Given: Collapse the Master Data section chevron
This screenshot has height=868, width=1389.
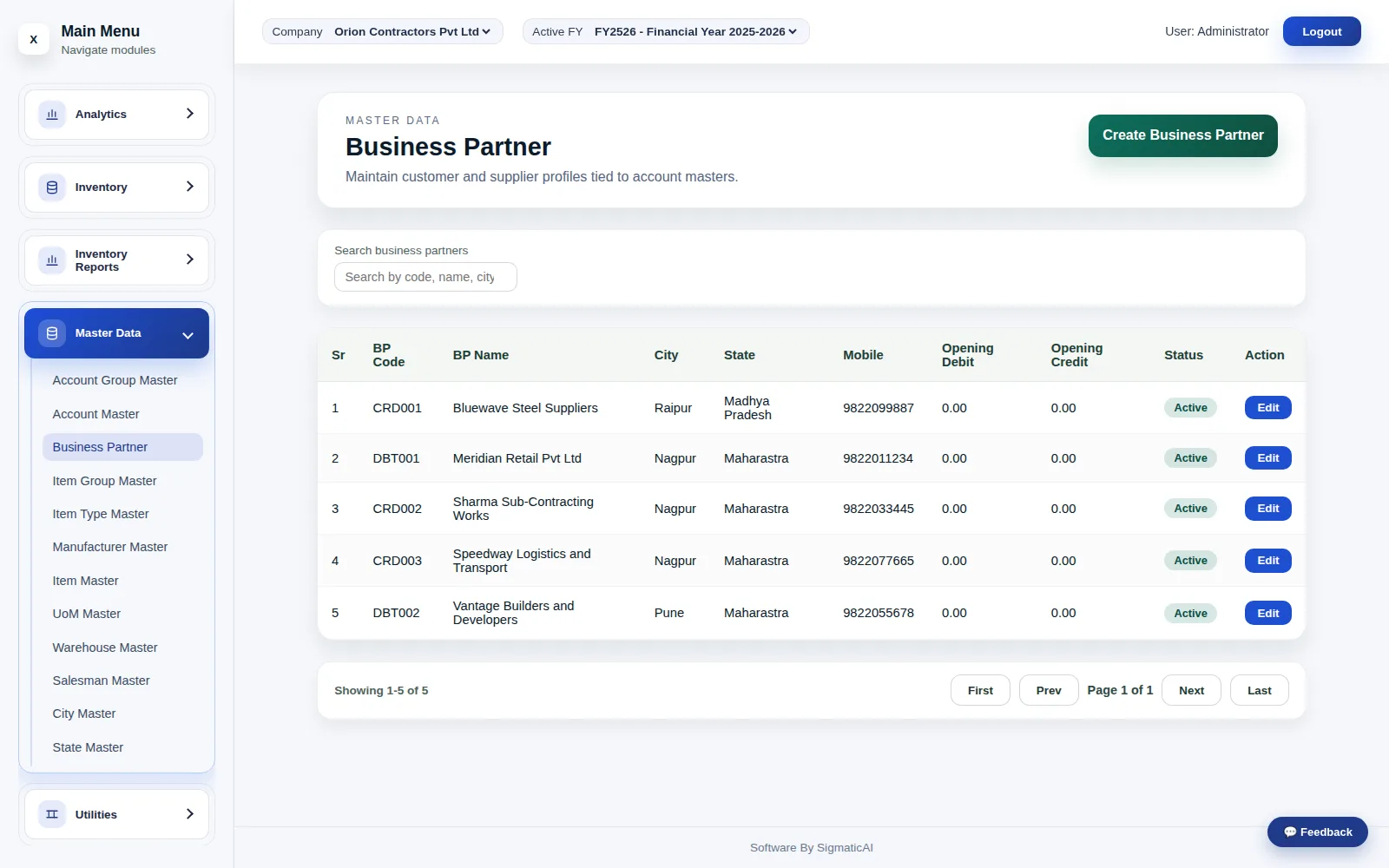Looking at the screenshot, I should [x=188, y=335].
